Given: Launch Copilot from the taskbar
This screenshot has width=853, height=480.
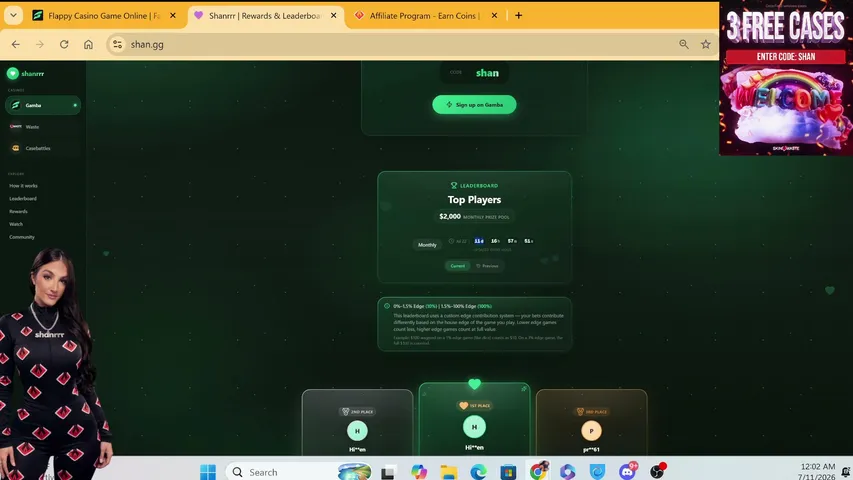Looking at the screenshot, I should 419,472.
